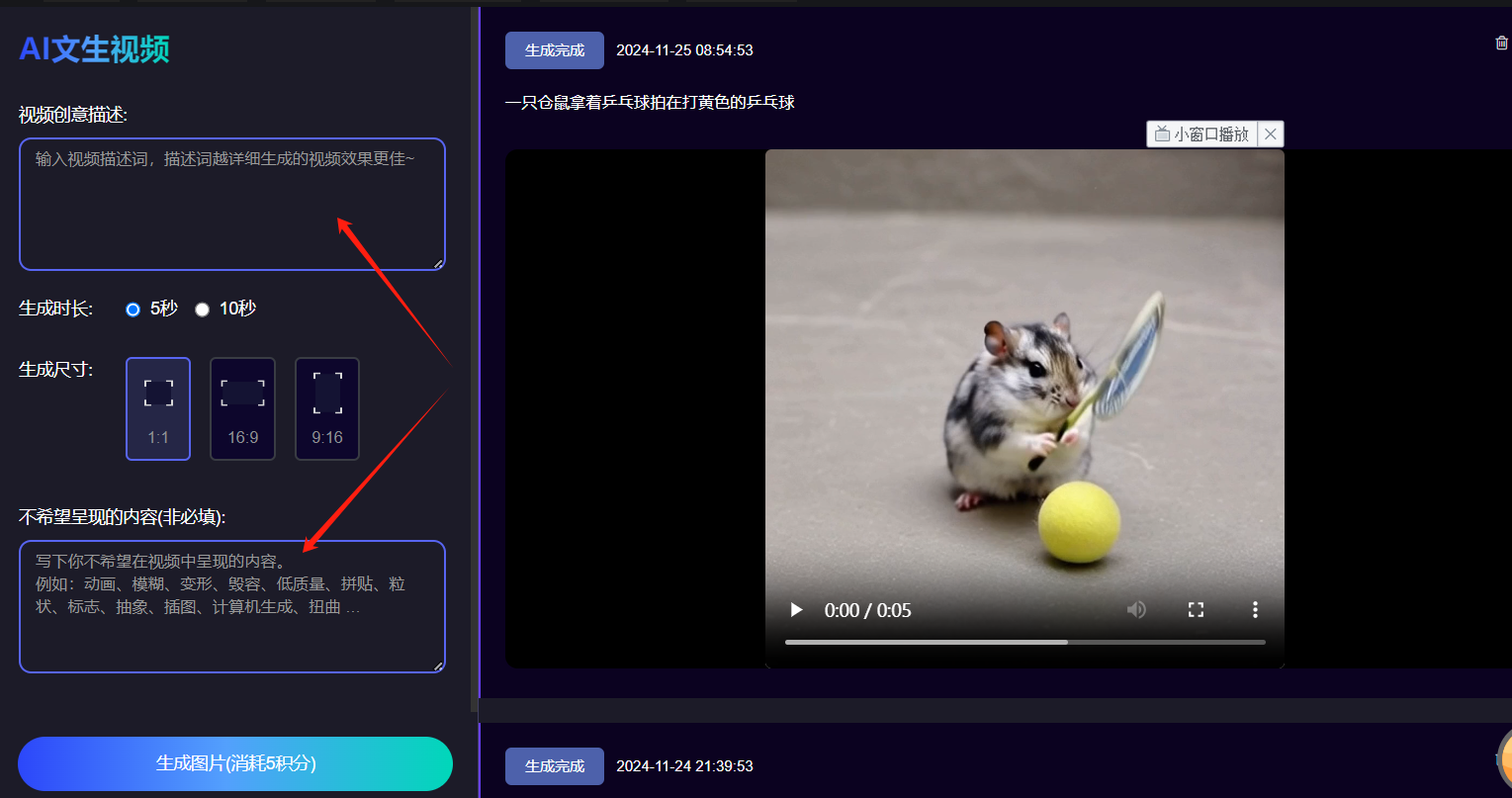Choose the 1:1 aspect ratio
1512x798 pixels.
pyautogui.click(x=158, y=408)
